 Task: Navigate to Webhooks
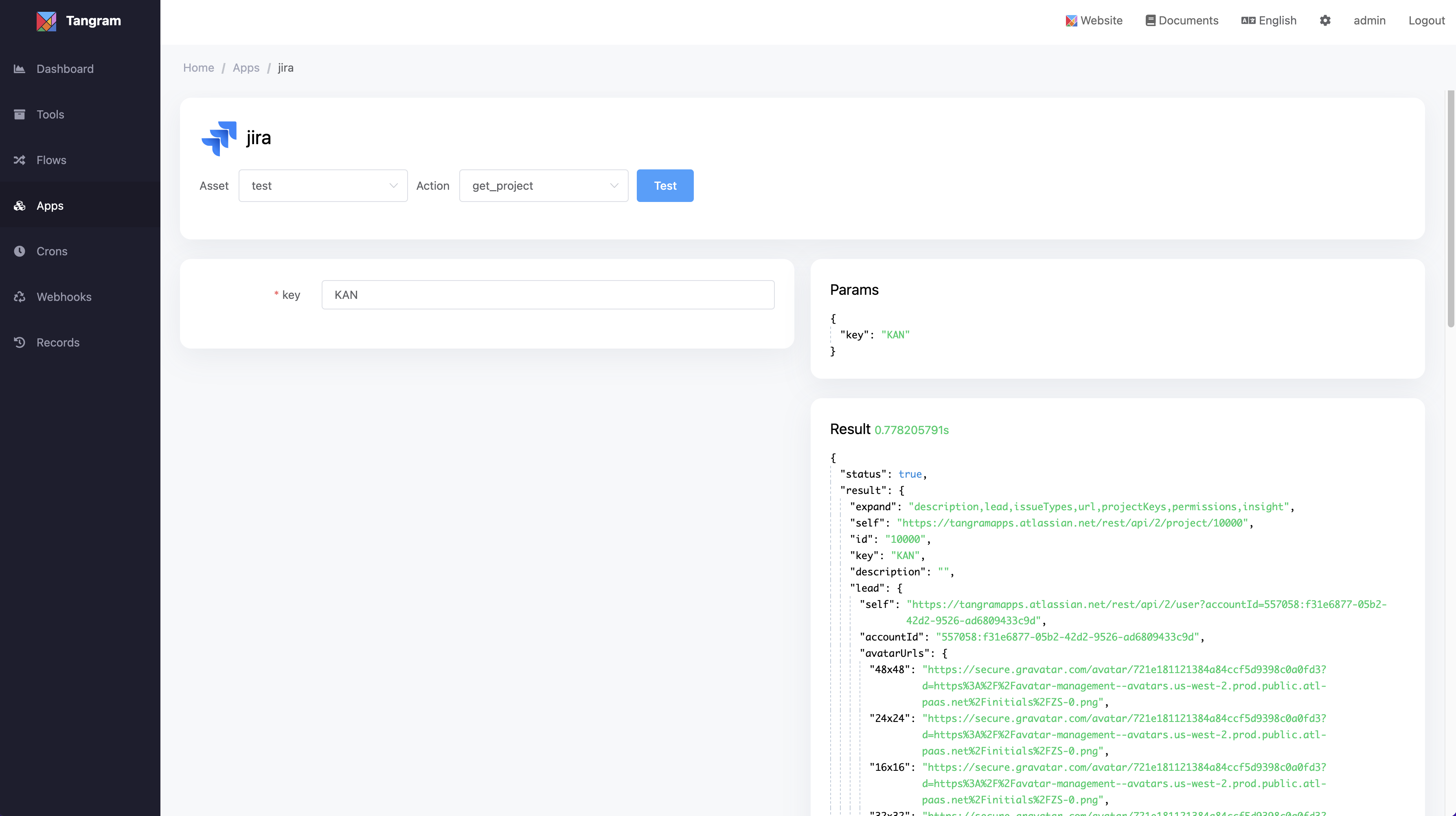(x=80, y=297)
